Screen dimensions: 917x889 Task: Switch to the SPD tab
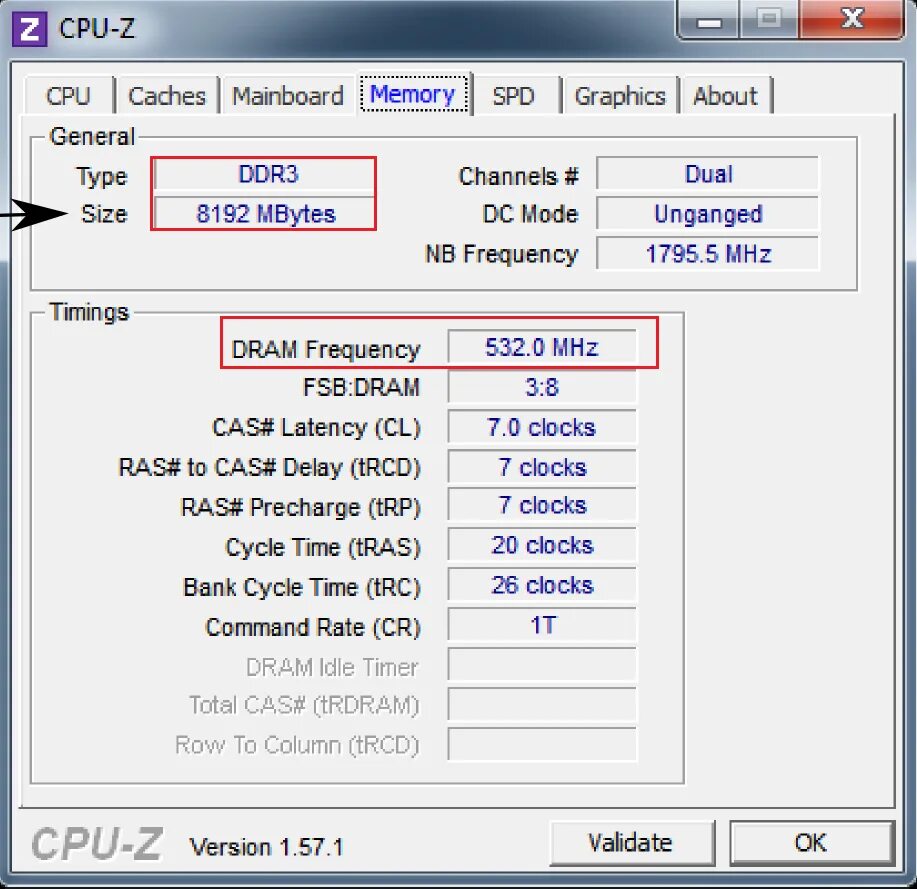[x=513, y=96]
